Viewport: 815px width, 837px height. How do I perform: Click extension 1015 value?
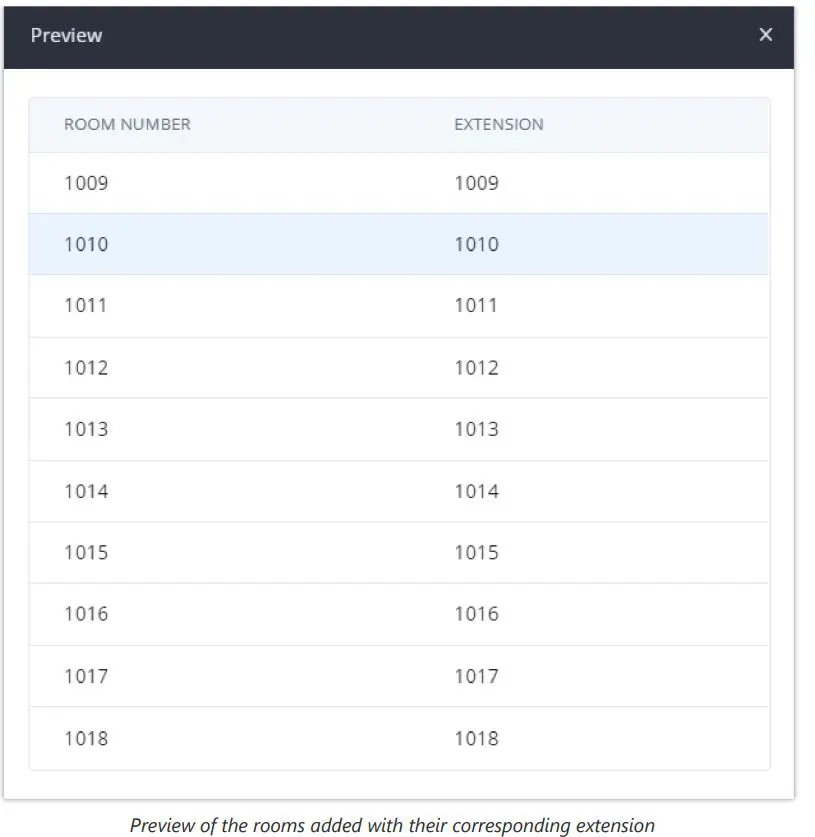476,553
